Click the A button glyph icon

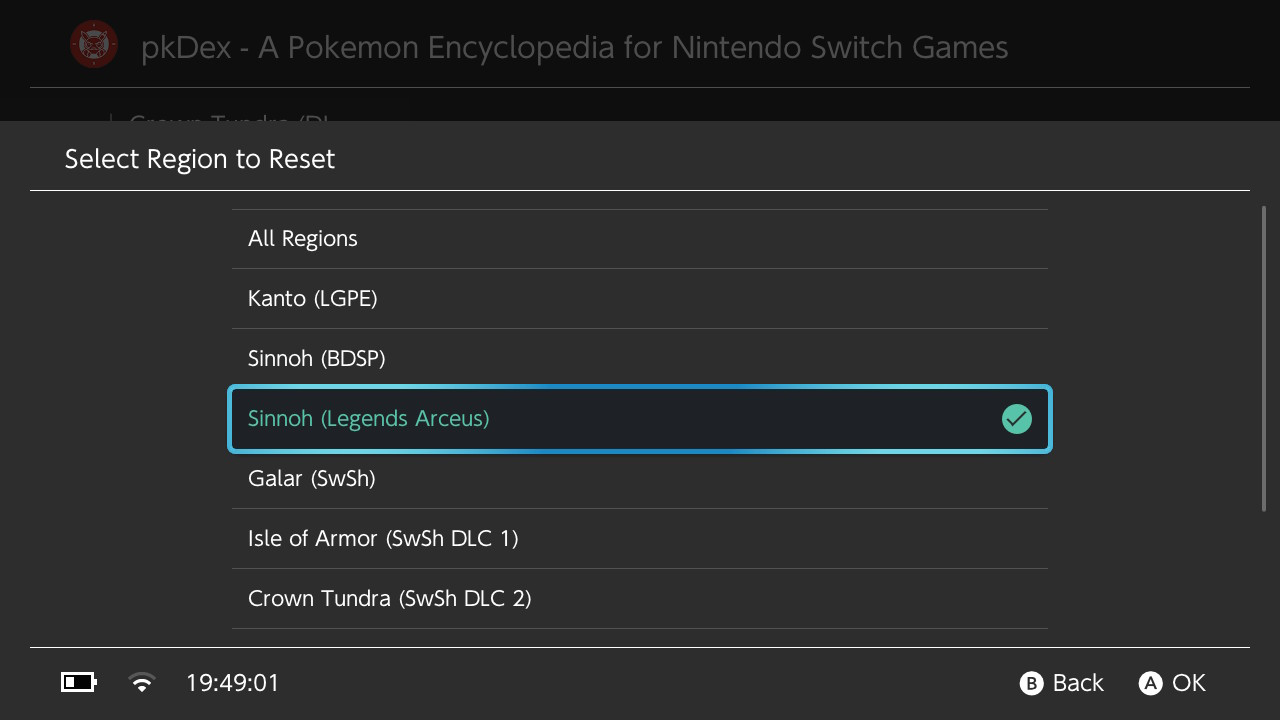pyautogui.click(x=1150, y=683)
